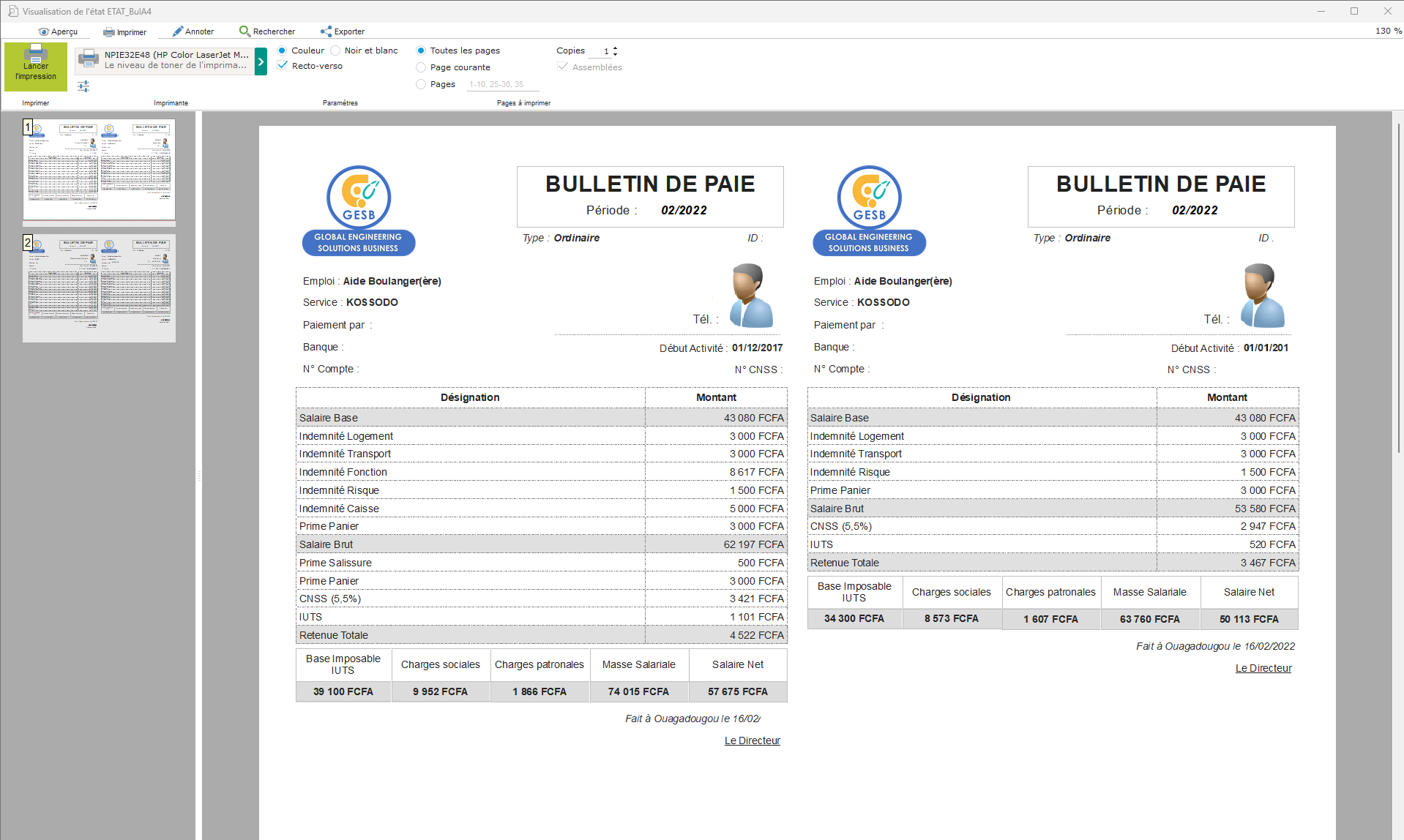
Task: Select page 2 thumbnail
Action: (99, 288)
